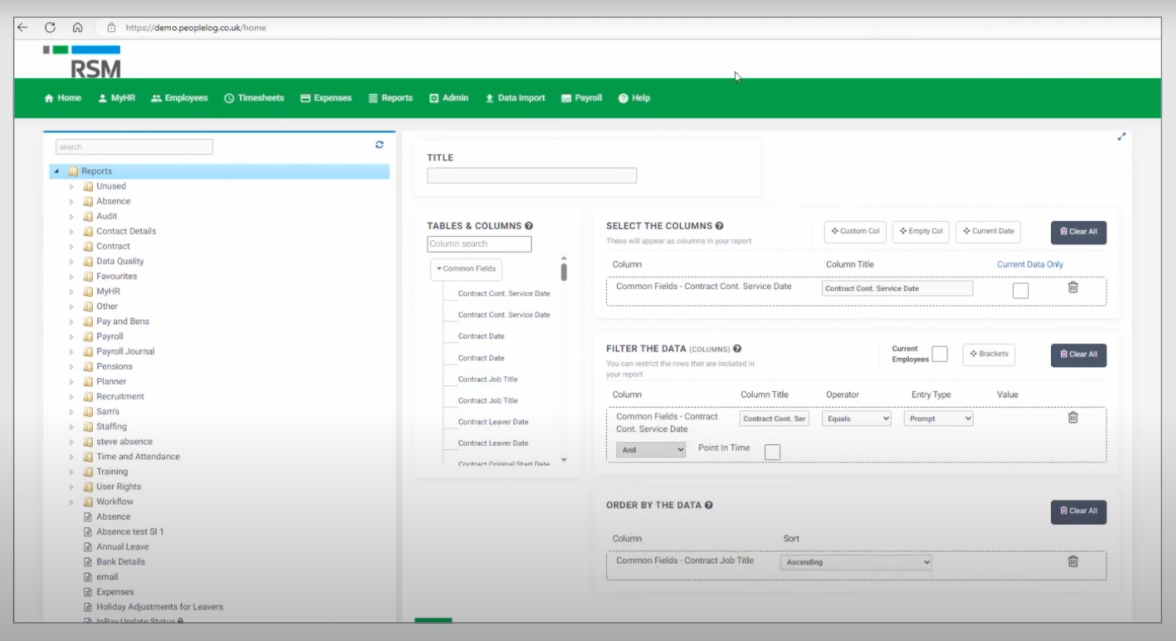This screenshot has height=641, width=1176.
Task: Click the RSM logo
Action: click(82, 61)
